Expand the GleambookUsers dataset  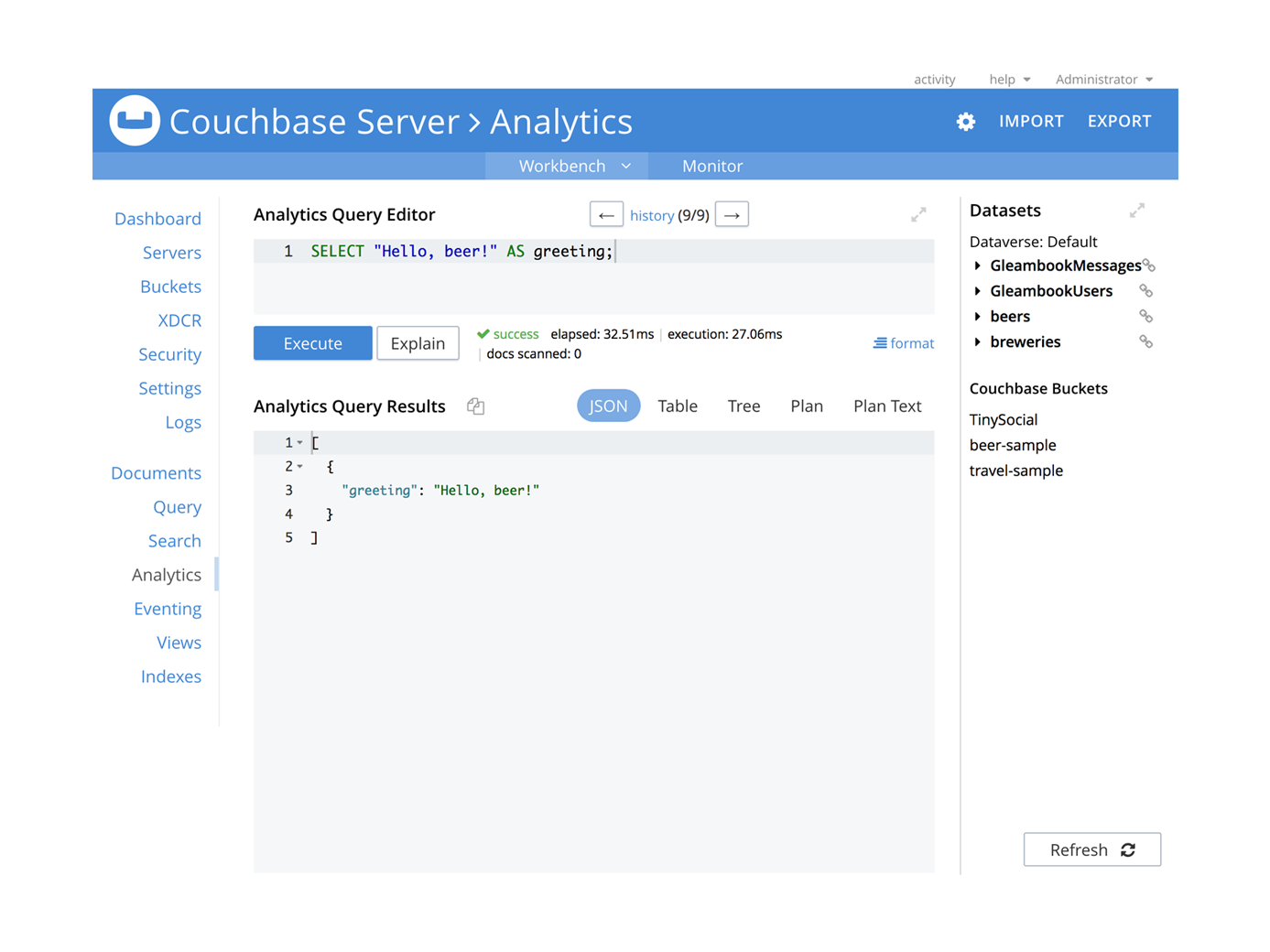point(978,291)
